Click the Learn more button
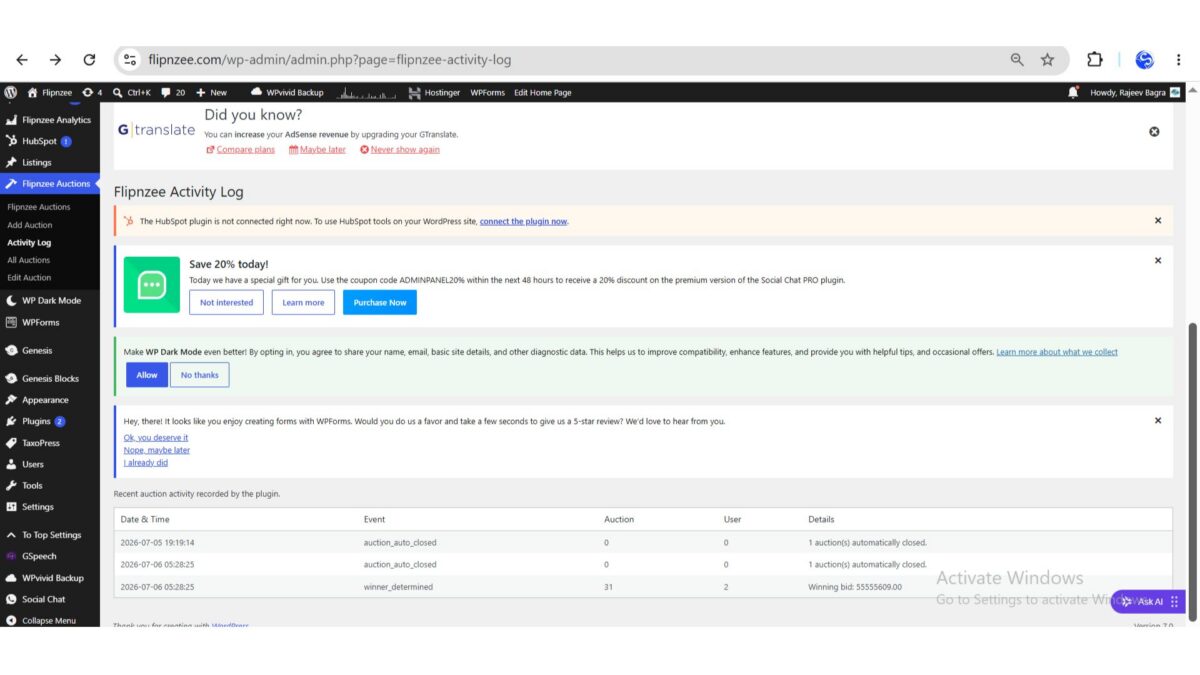Screen dimensions: 1200x675 pyautogui.click(x=303, y=302)
